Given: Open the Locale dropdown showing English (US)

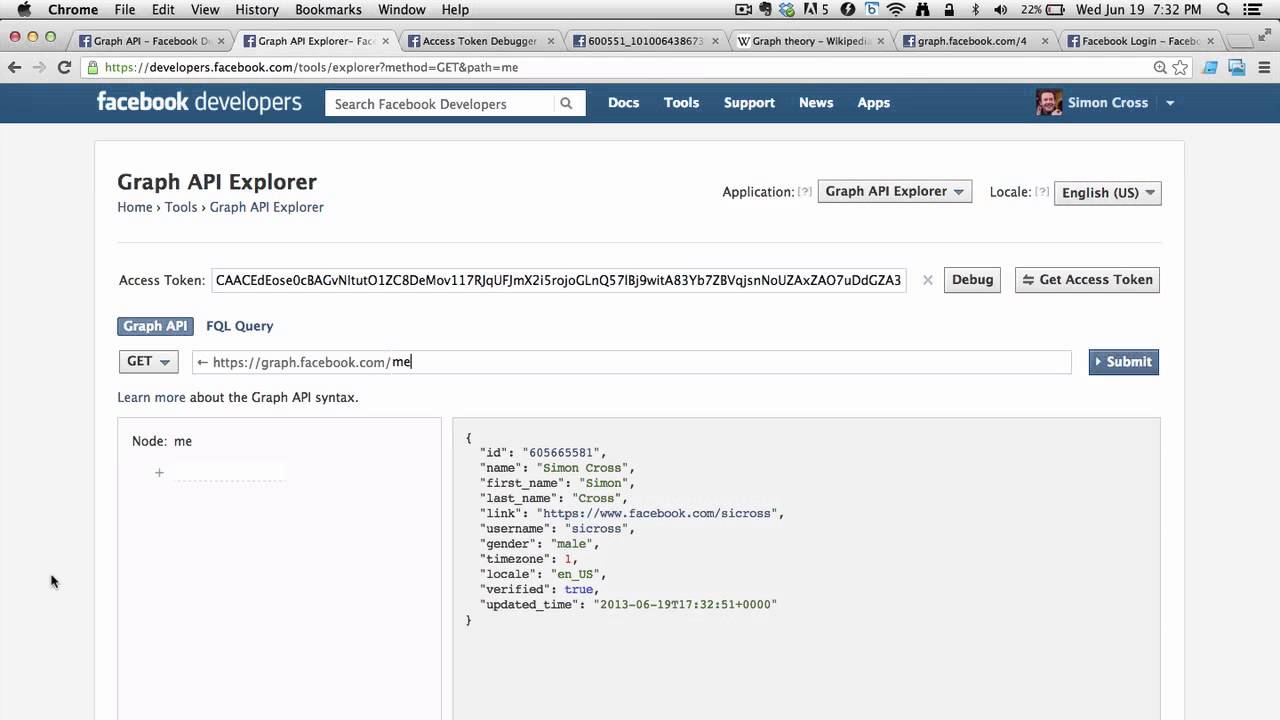Looking at the screenshot, I should (1107, 192).
